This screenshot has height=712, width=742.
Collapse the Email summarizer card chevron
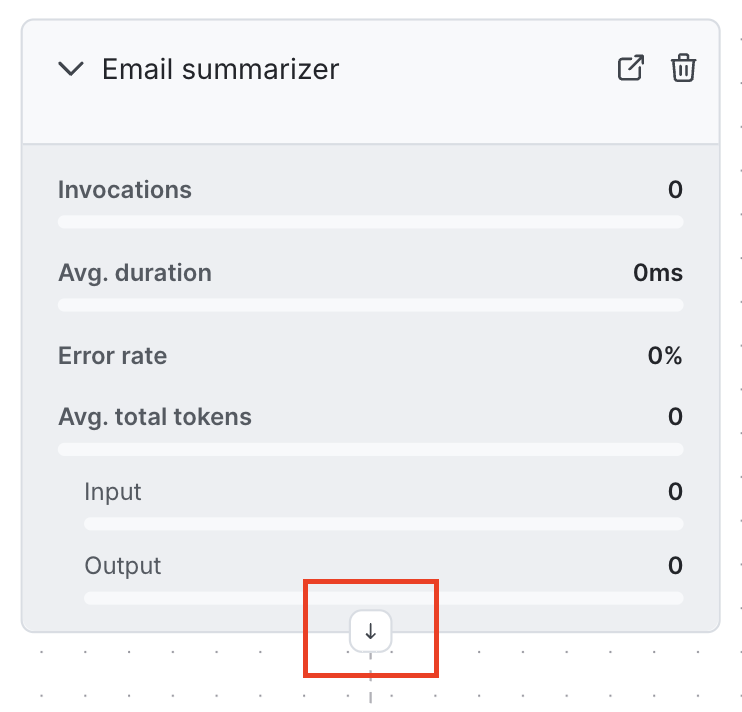71,69
